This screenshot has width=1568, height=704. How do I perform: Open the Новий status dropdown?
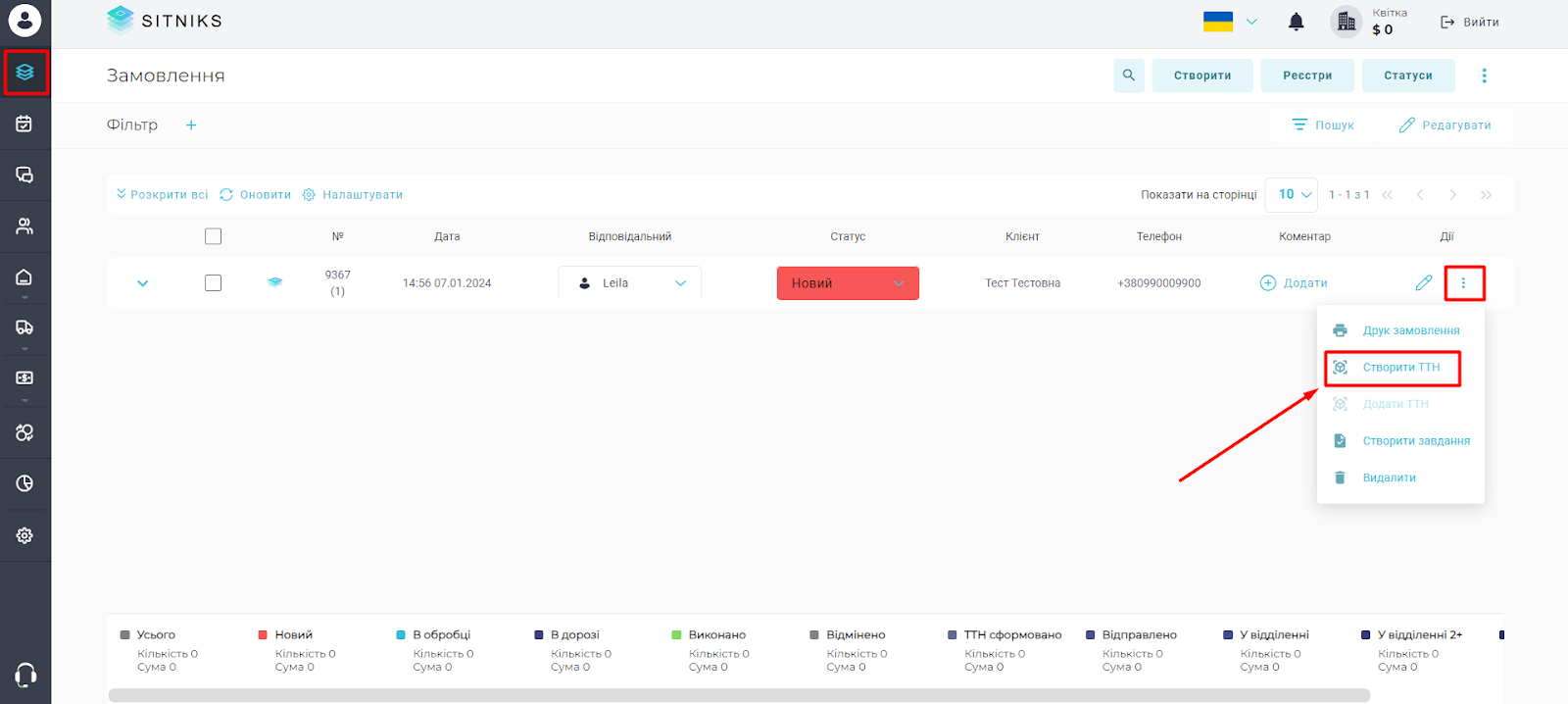coord(848,283)
